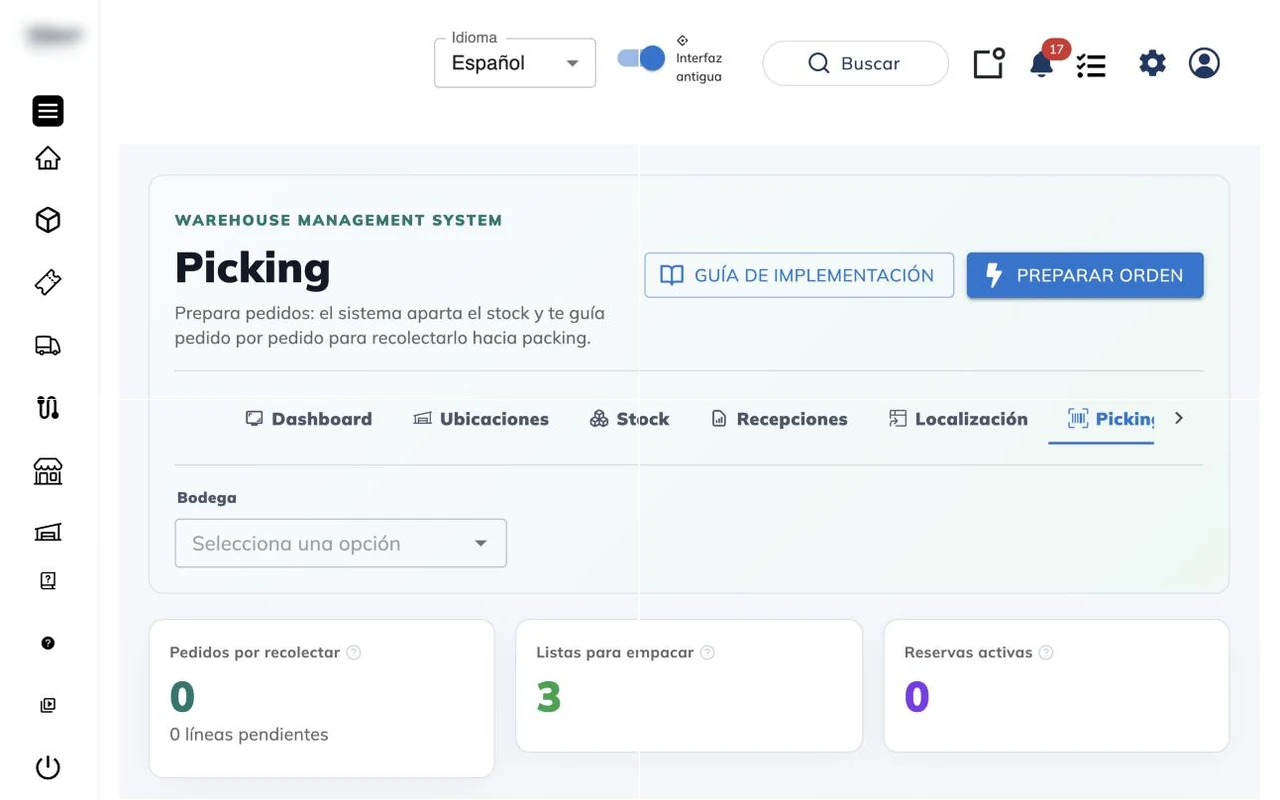
Task: Switch to the Recepciones tab
Action: (779, 419)
